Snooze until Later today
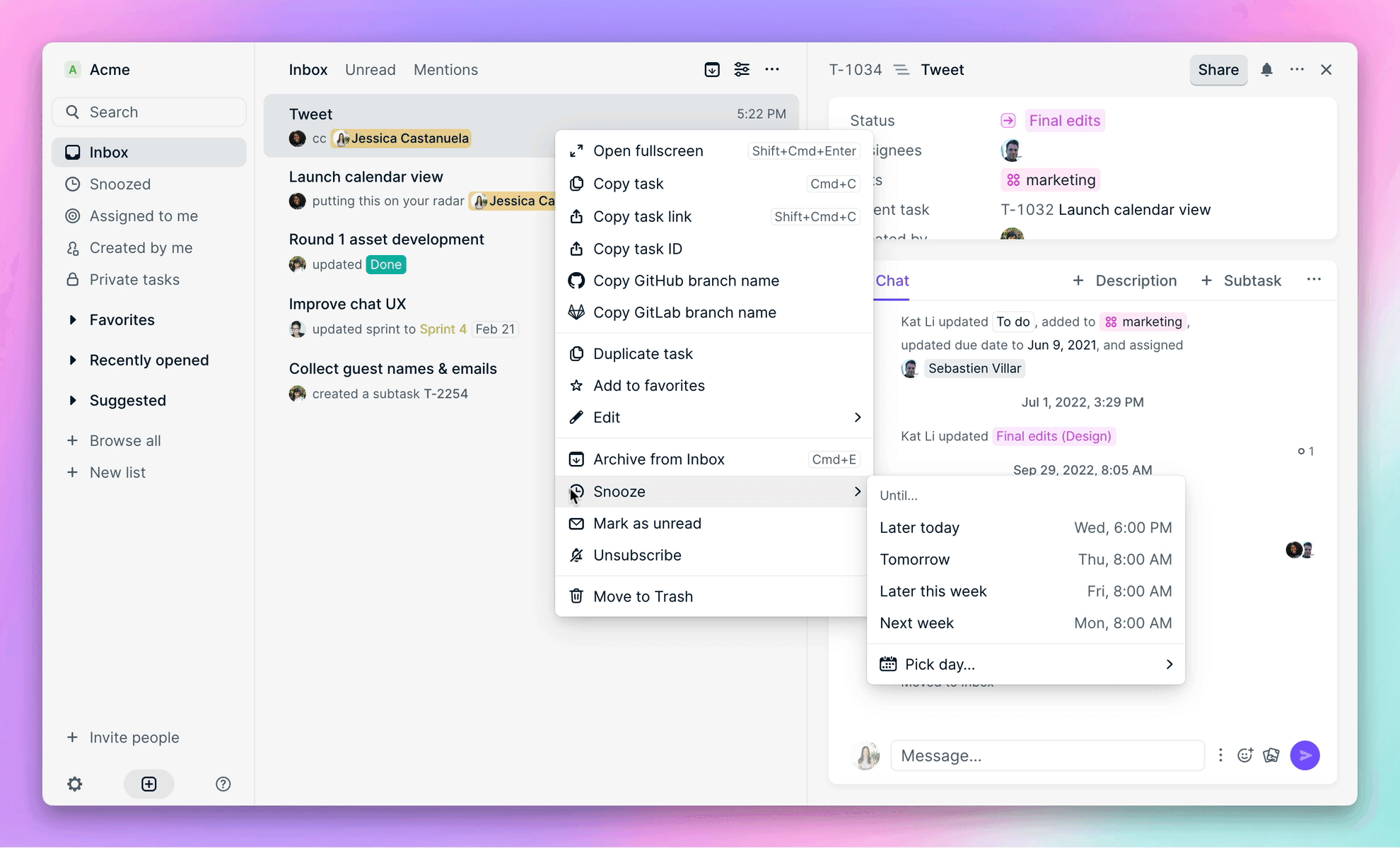This screenshot has width=1400, height=848. 1026,527
